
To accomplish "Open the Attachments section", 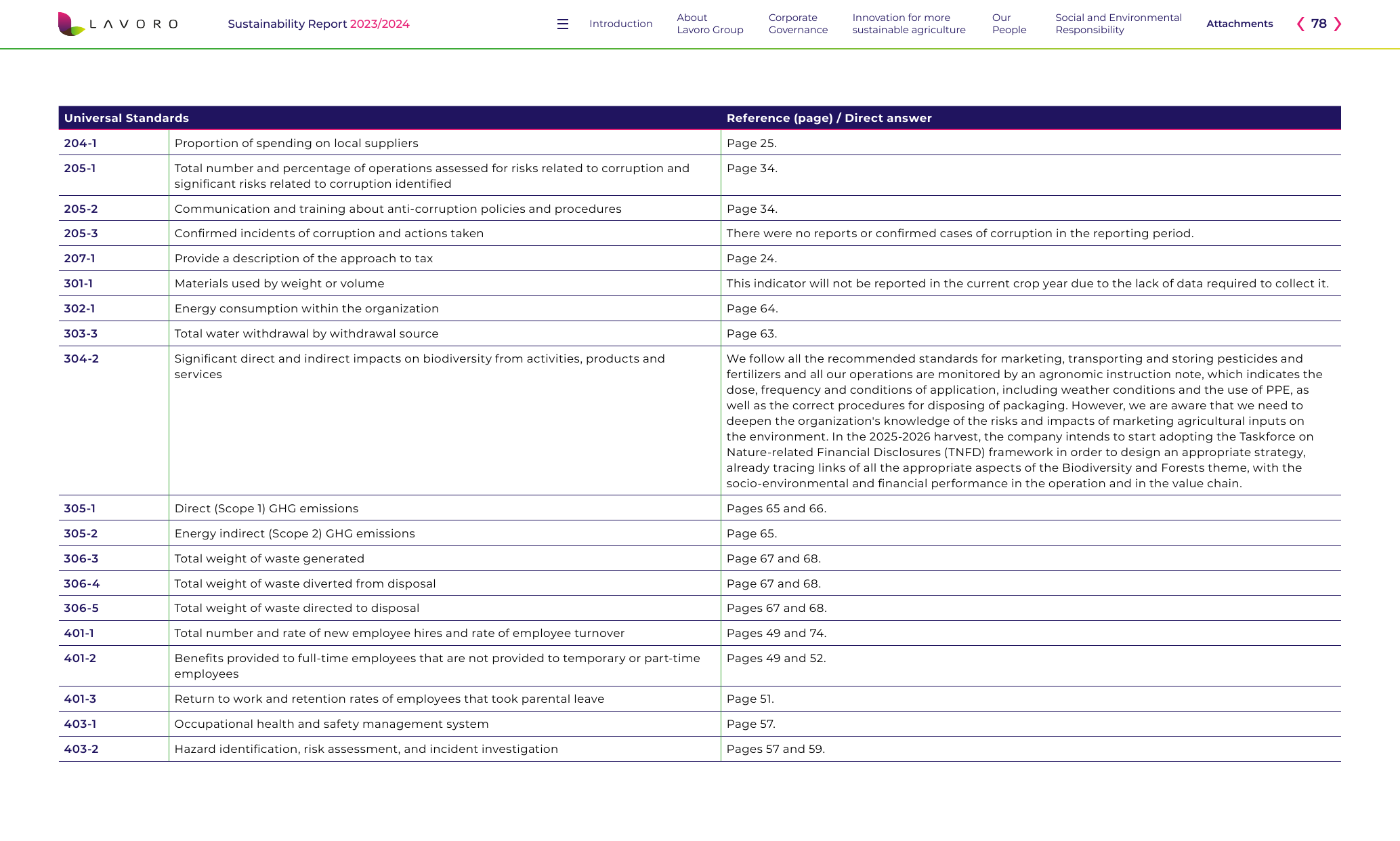I will (x=1239, y=24).
